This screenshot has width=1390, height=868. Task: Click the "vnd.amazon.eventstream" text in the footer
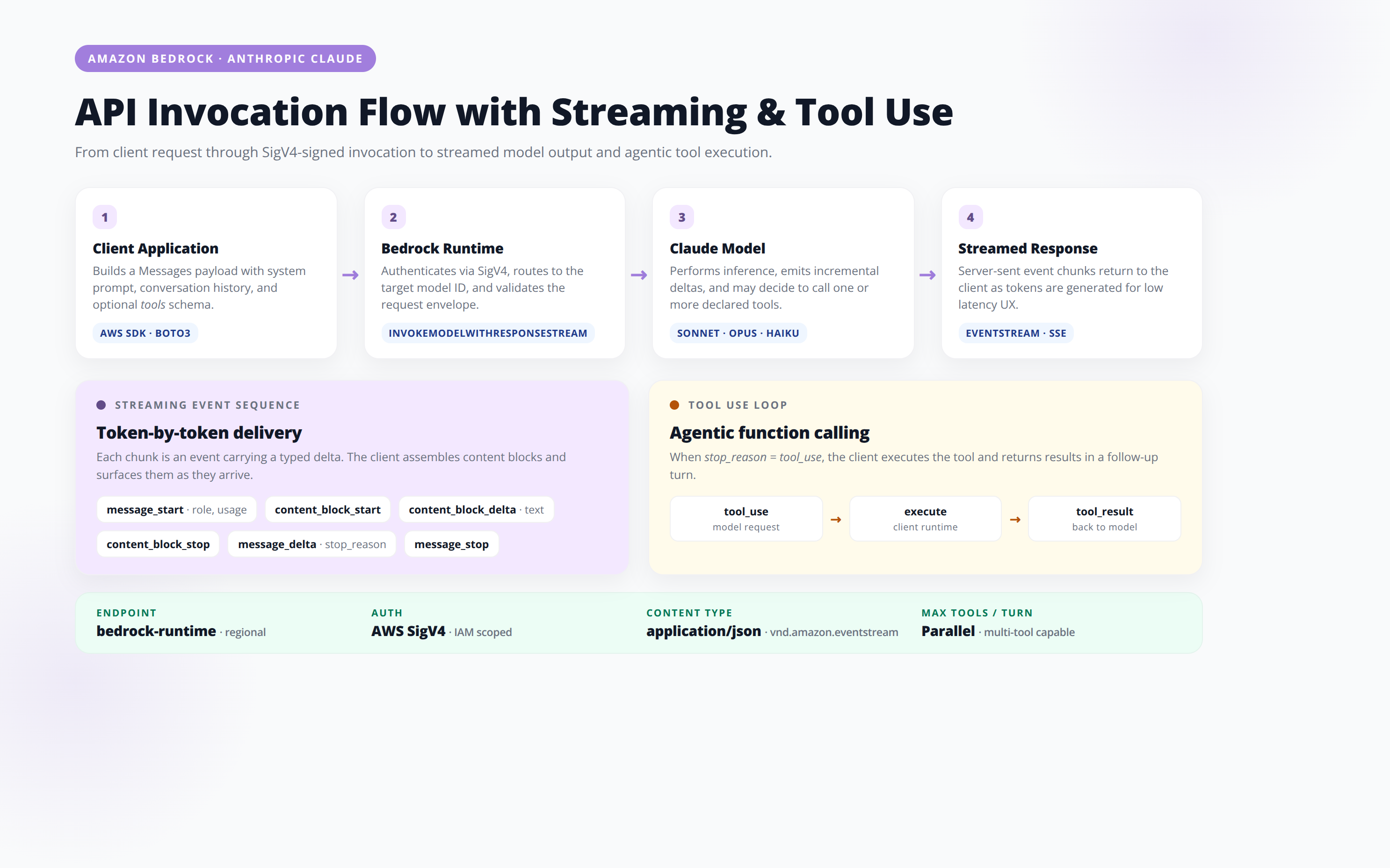[x=833, y=632]
